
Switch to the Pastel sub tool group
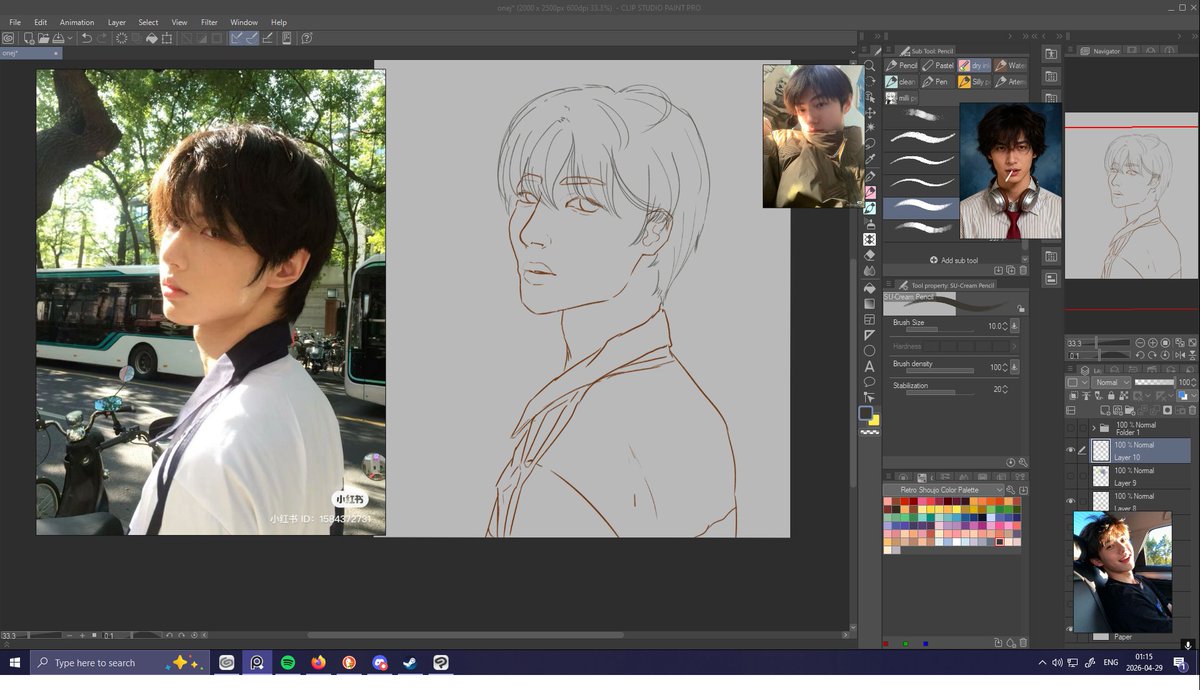939,66
